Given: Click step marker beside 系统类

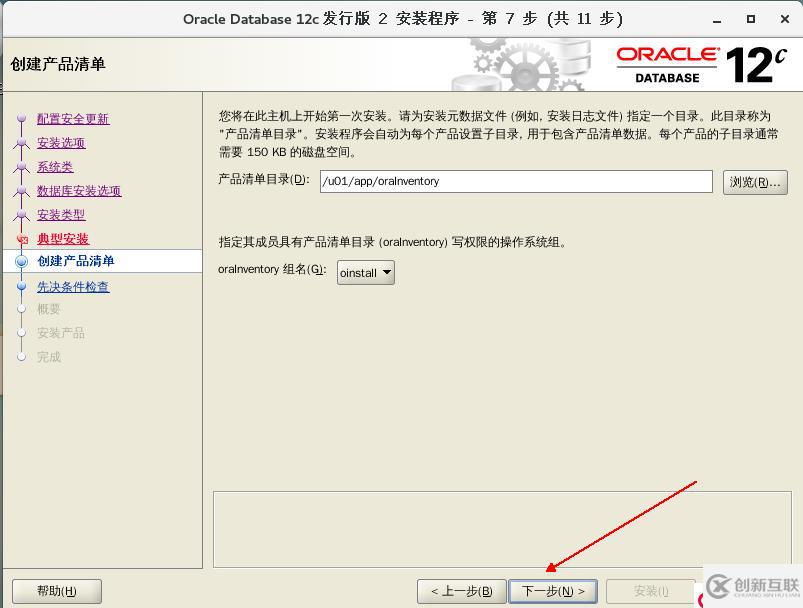Looking at the screenshot, I should [22, 166].
